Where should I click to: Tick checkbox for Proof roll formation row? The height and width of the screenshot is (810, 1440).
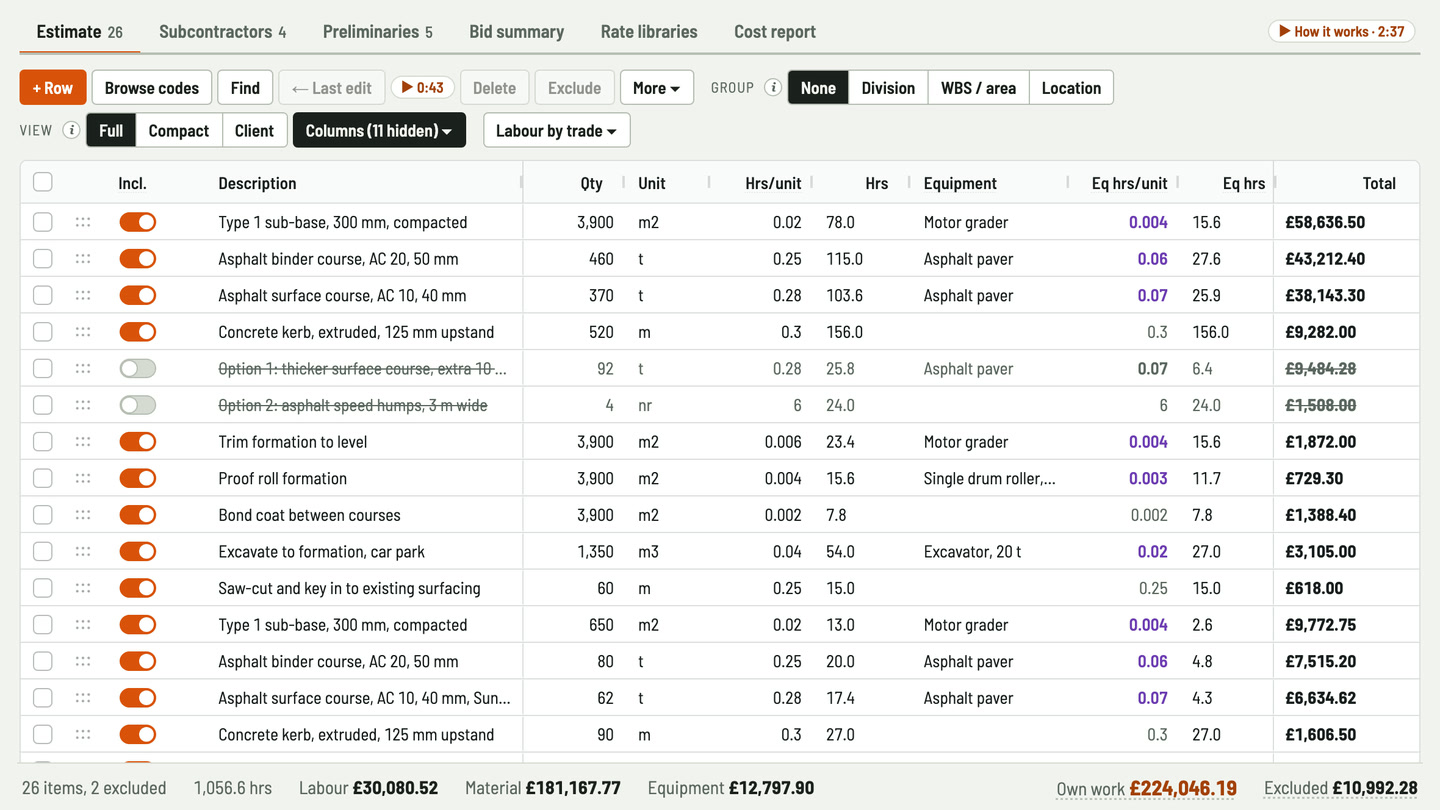click(x=43, y=478)
